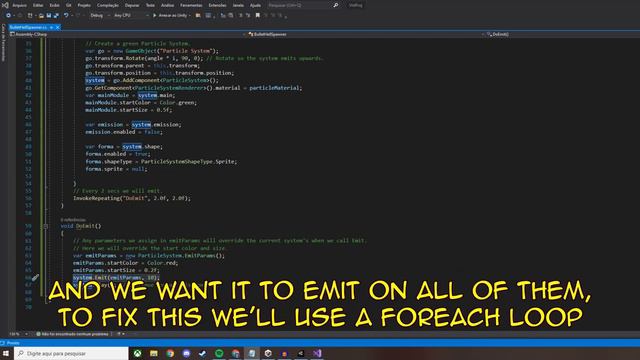Open the Editar menu
Viewport: 640px width, 360px height.
click(38, 5)
